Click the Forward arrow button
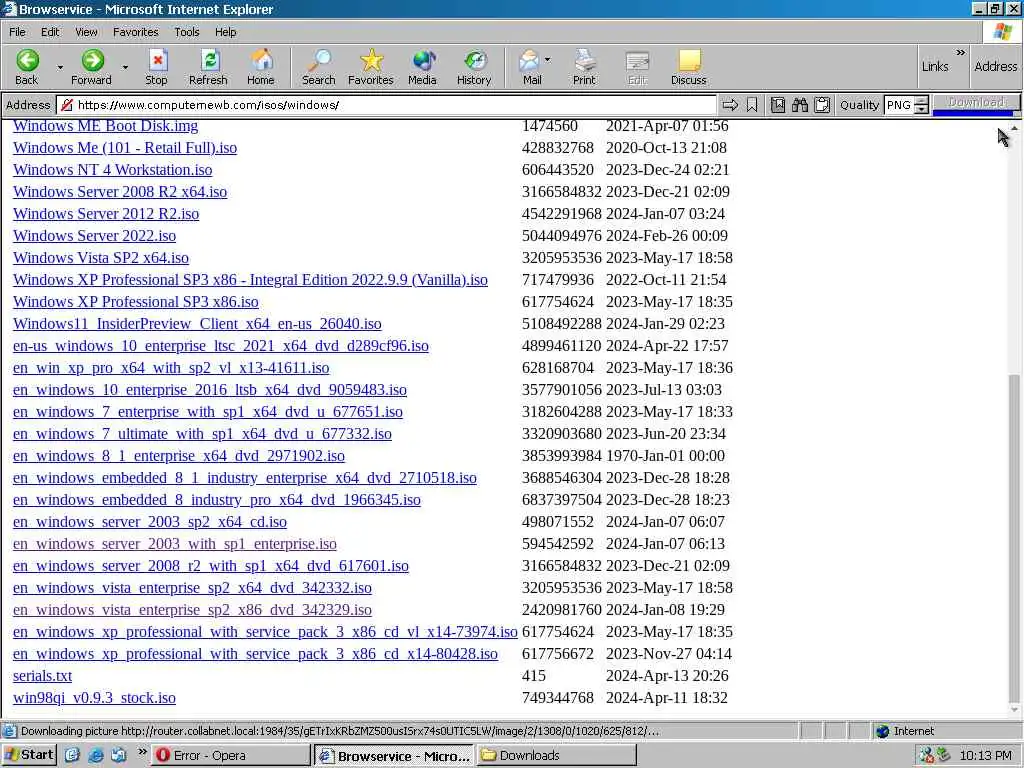Screen dimensions: 1024x768 [x=91, y=67]
